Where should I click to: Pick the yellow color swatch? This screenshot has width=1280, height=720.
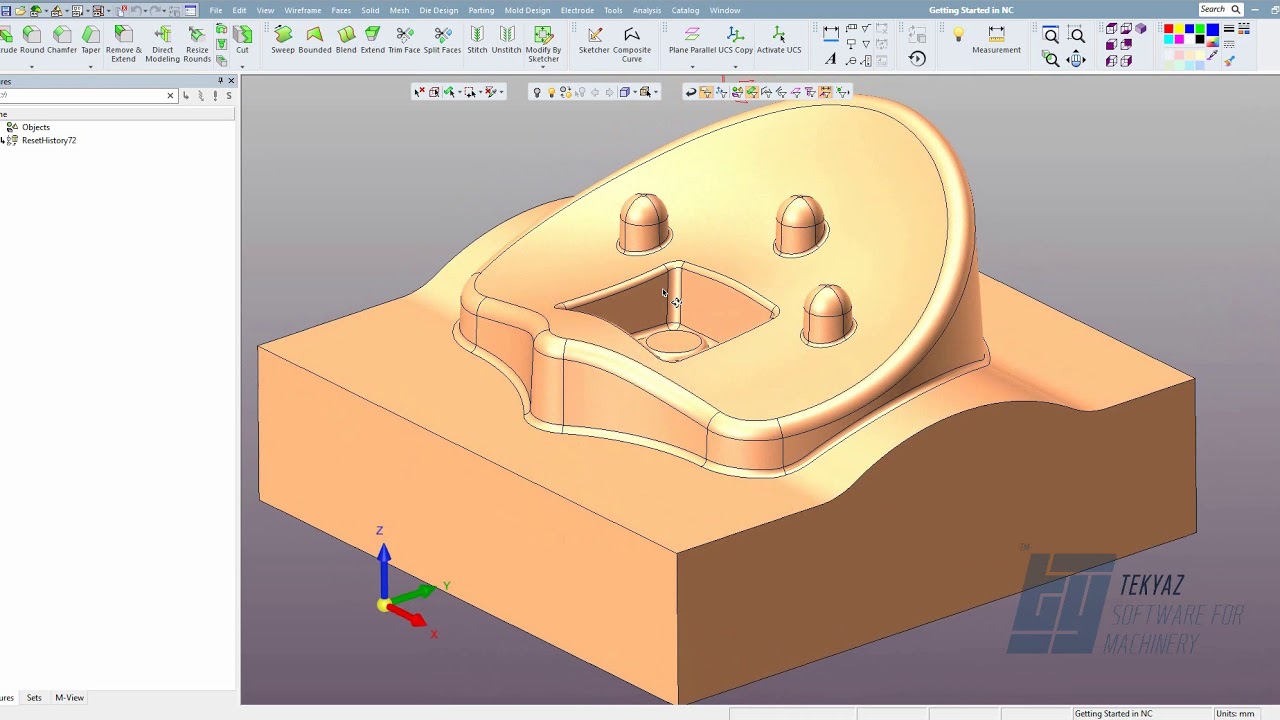[1179, 29]
